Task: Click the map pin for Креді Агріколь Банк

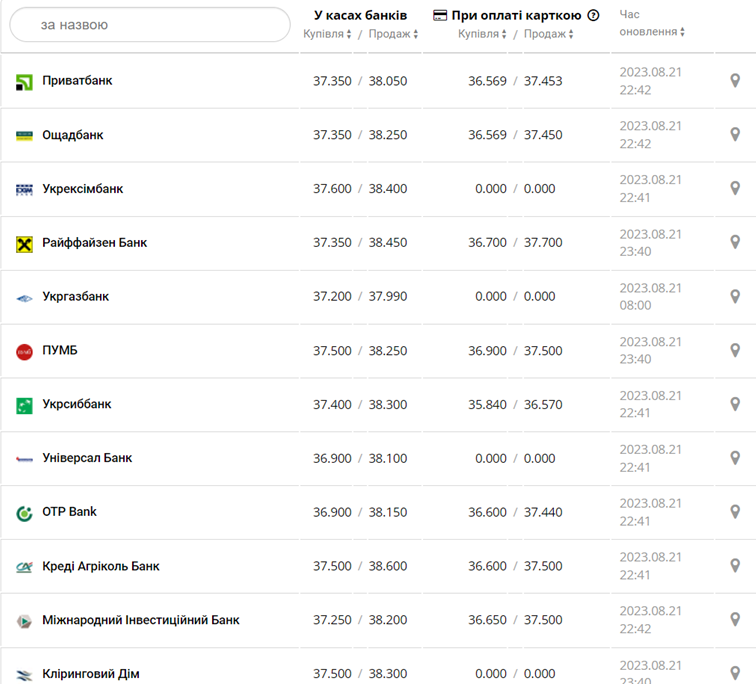Action: [735, 566]
